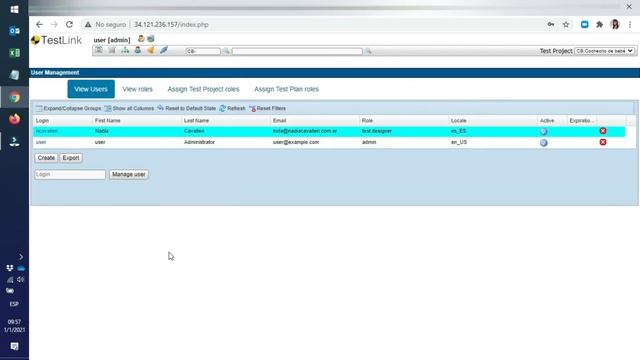Toggle active status for ncavalieri user
Image resolution: width=640 pixels, height=360 pixels.
pos(544,131)
